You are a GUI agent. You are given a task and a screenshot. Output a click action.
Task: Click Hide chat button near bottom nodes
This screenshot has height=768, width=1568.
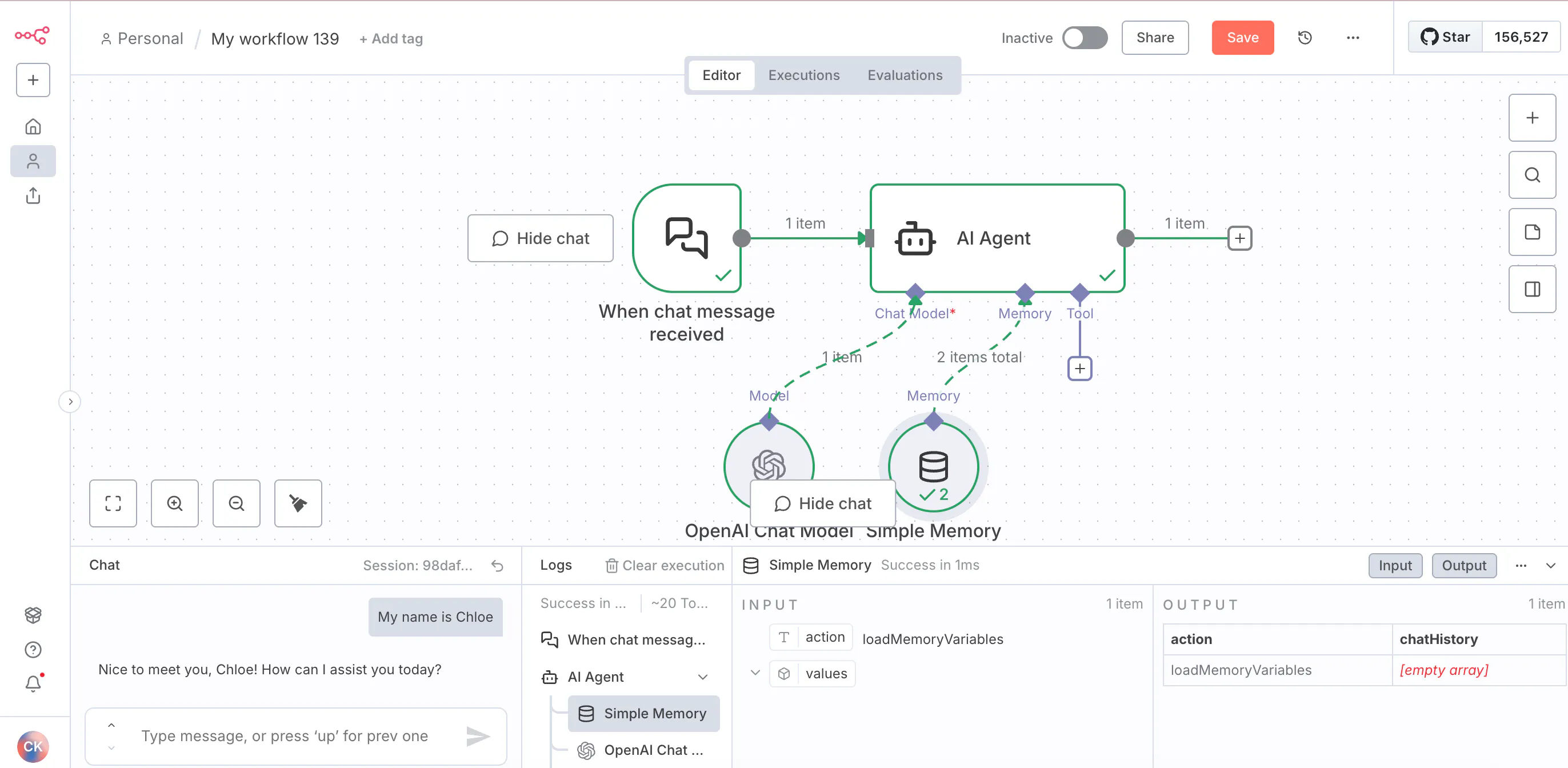[x=822, y=503]
